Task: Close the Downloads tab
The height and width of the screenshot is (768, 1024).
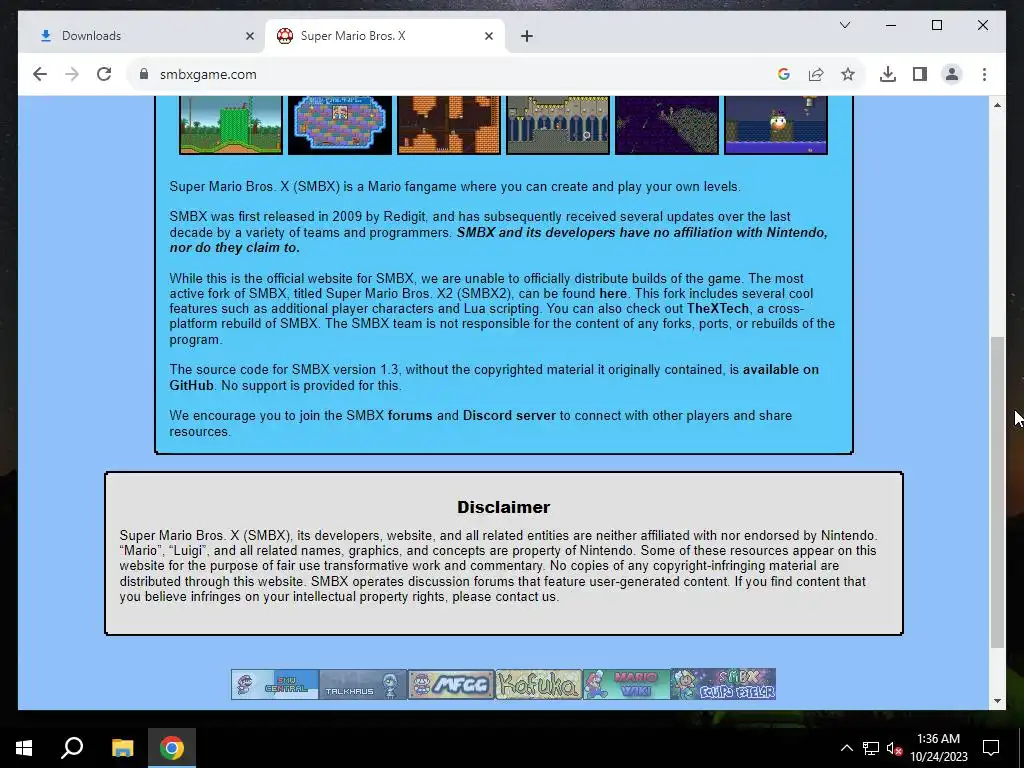Action: (x=249, y=36)
